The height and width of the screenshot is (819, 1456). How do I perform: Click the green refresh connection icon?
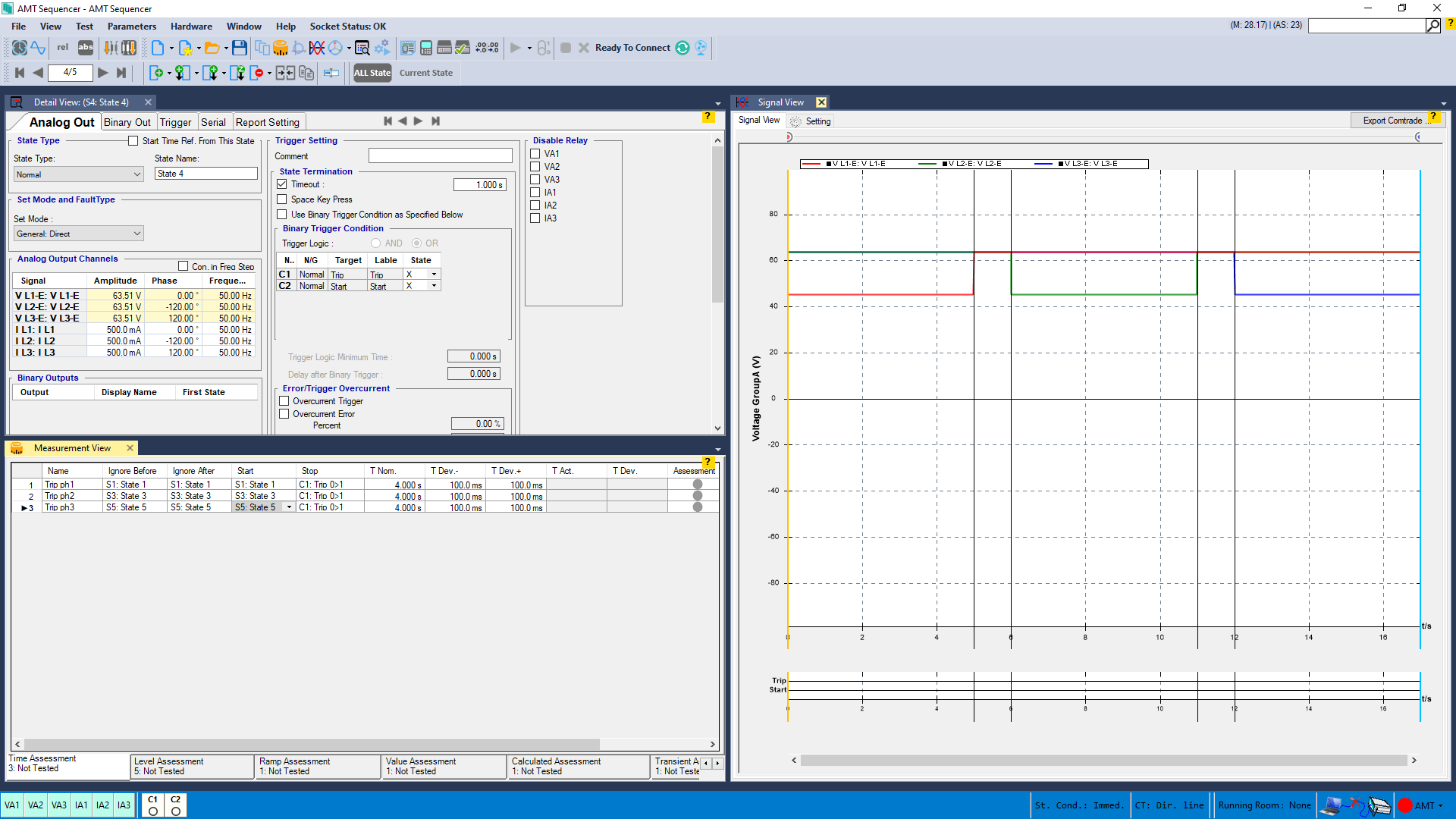click(682, 48)
